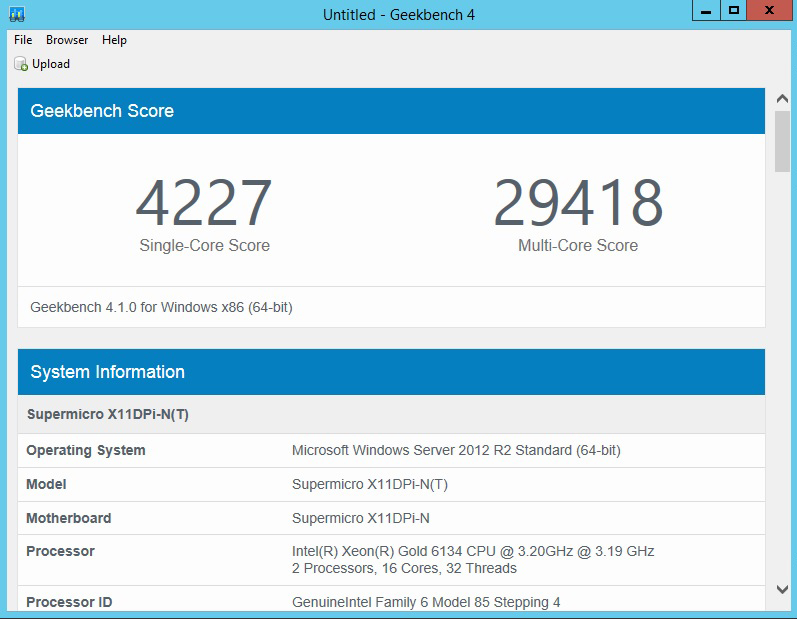Image resolution: width=797 pixels, height=619 pixels.
Task: Click the Geekbench 4.1.0 version text
Action: click(161, 307)
